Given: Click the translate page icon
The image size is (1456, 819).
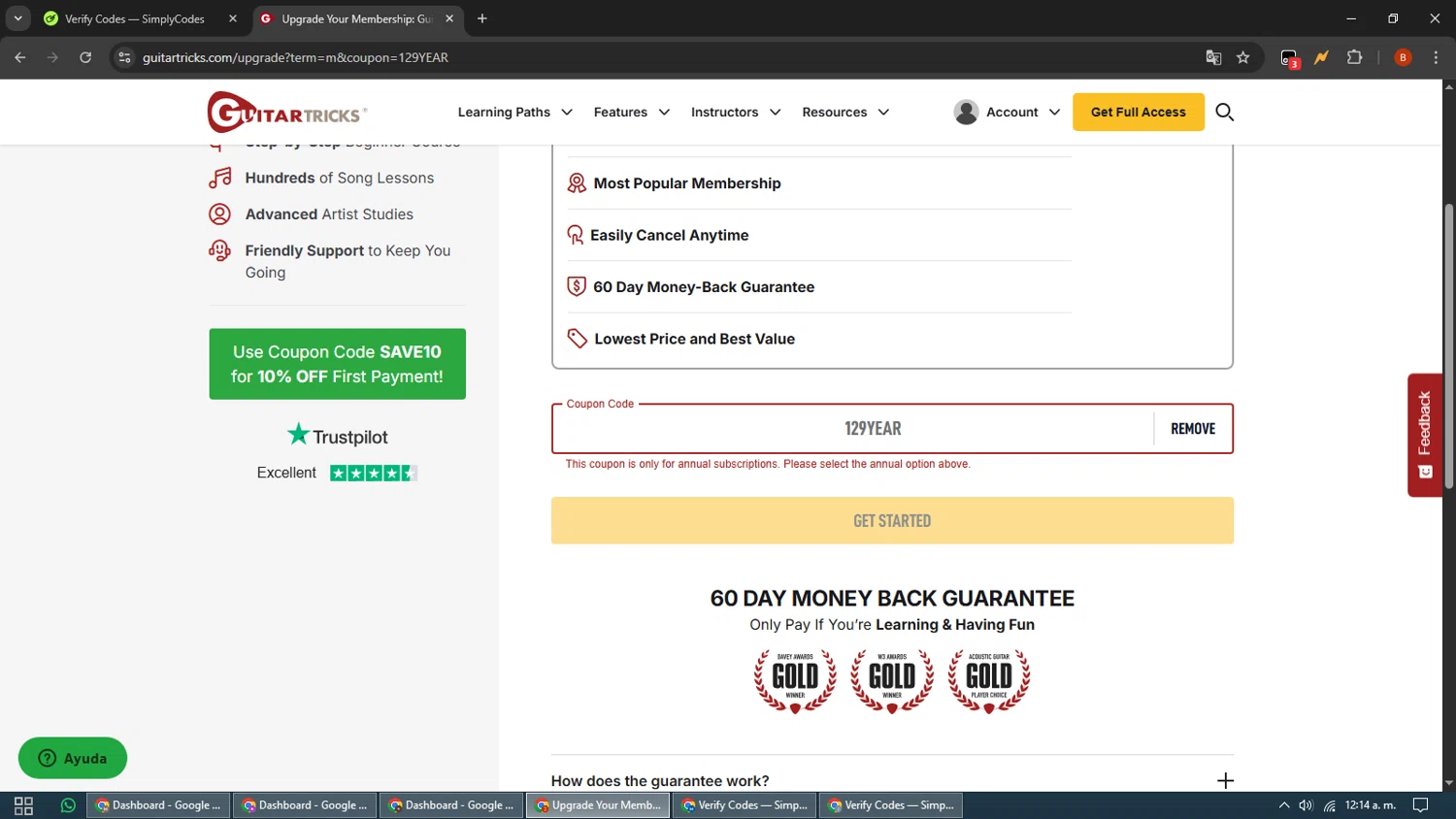Looking at the screenshot, I should coord(1213,57).
